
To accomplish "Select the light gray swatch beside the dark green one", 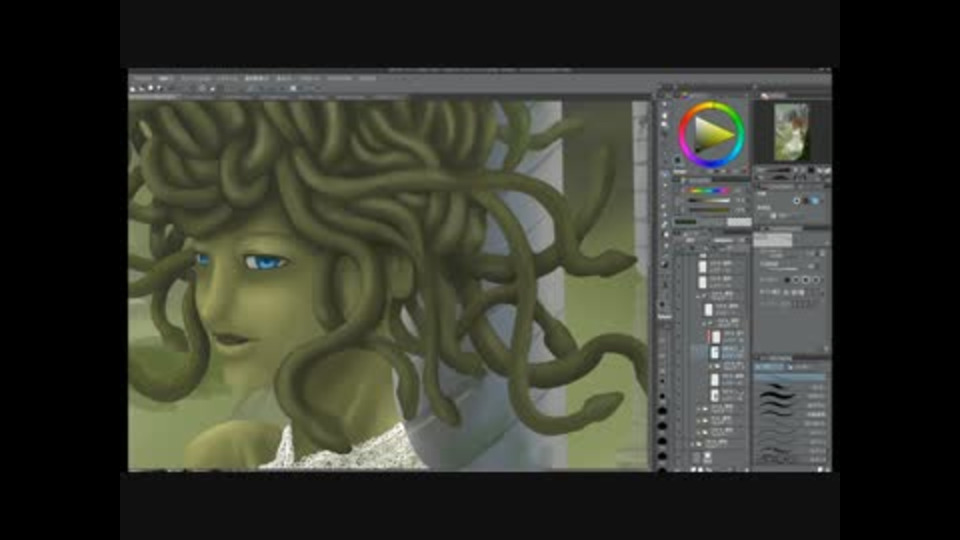I will [738, 222].
